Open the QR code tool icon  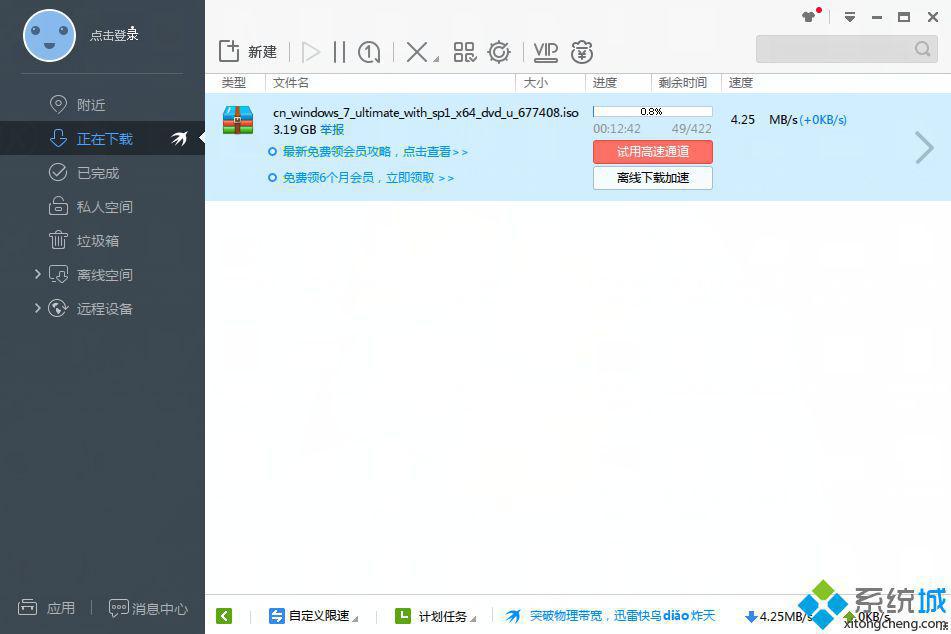coord(464,52)
